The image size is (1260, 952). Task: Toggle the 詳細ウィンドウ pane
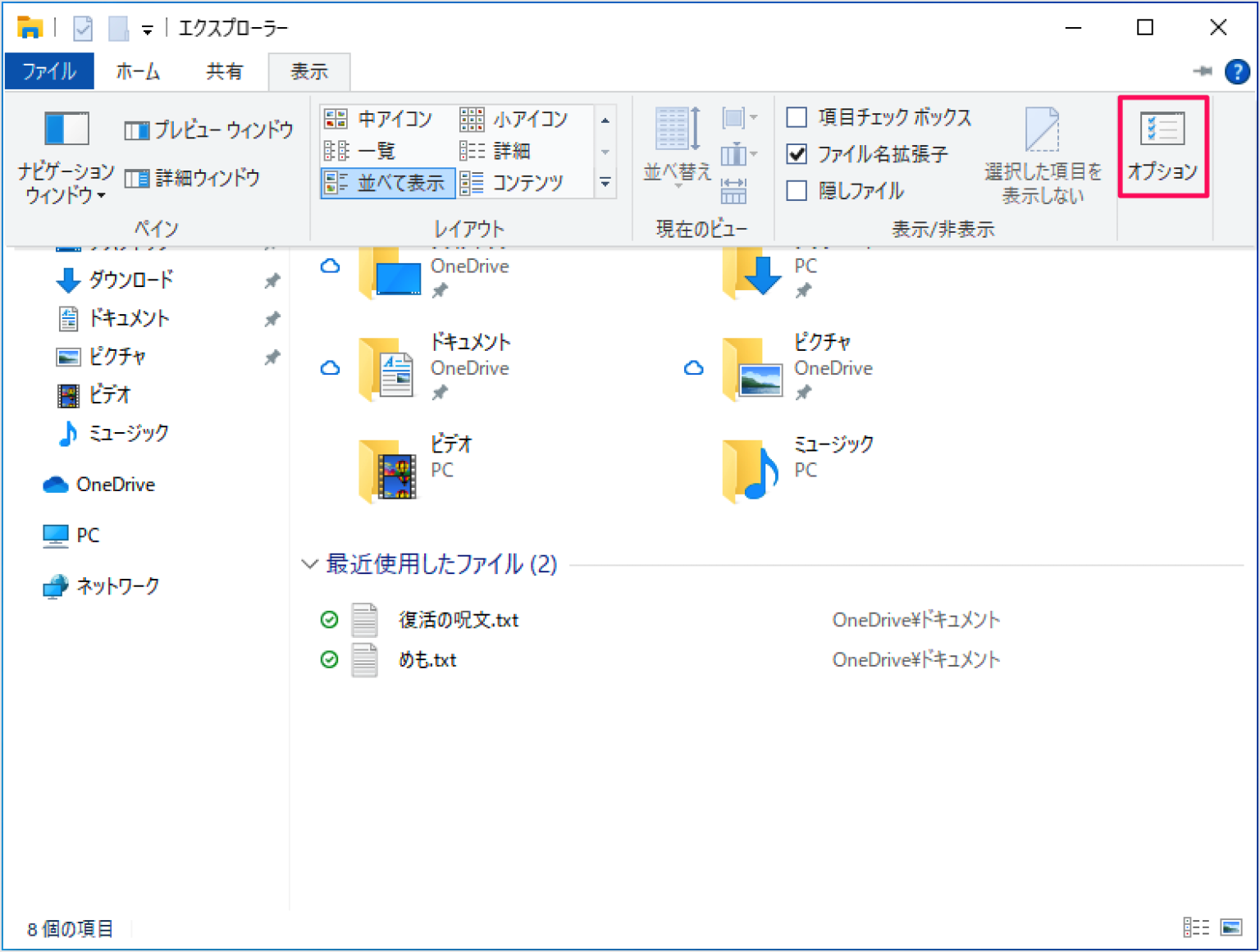point(193,177)
